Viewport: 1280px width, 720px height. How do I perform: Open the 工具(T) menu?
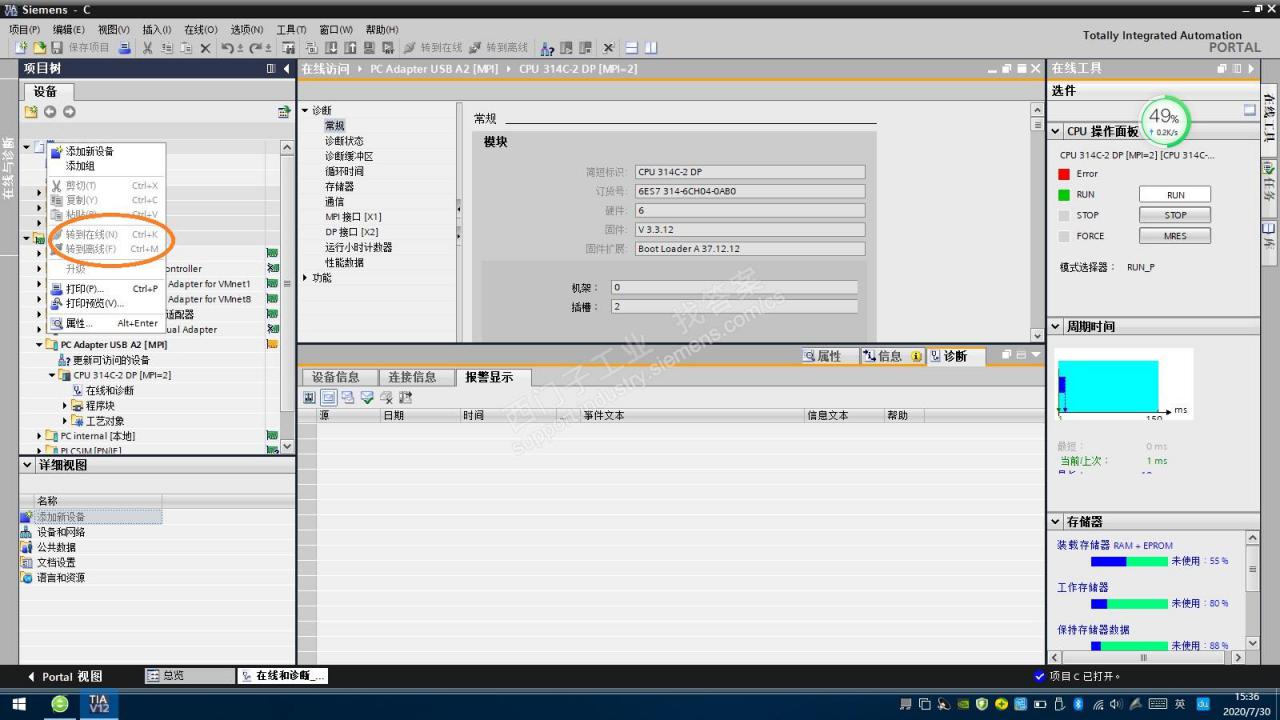[291, 30]
